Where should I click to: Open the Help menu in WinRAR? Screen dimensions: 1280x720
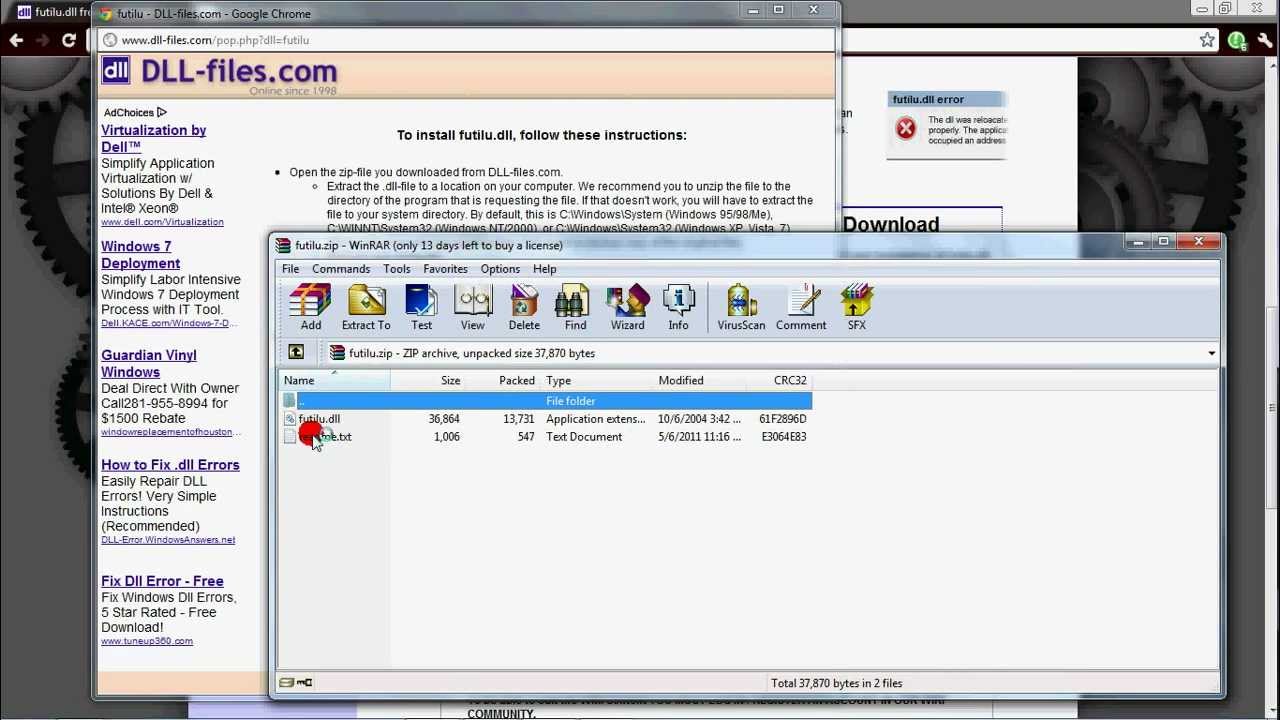[544, 269]
